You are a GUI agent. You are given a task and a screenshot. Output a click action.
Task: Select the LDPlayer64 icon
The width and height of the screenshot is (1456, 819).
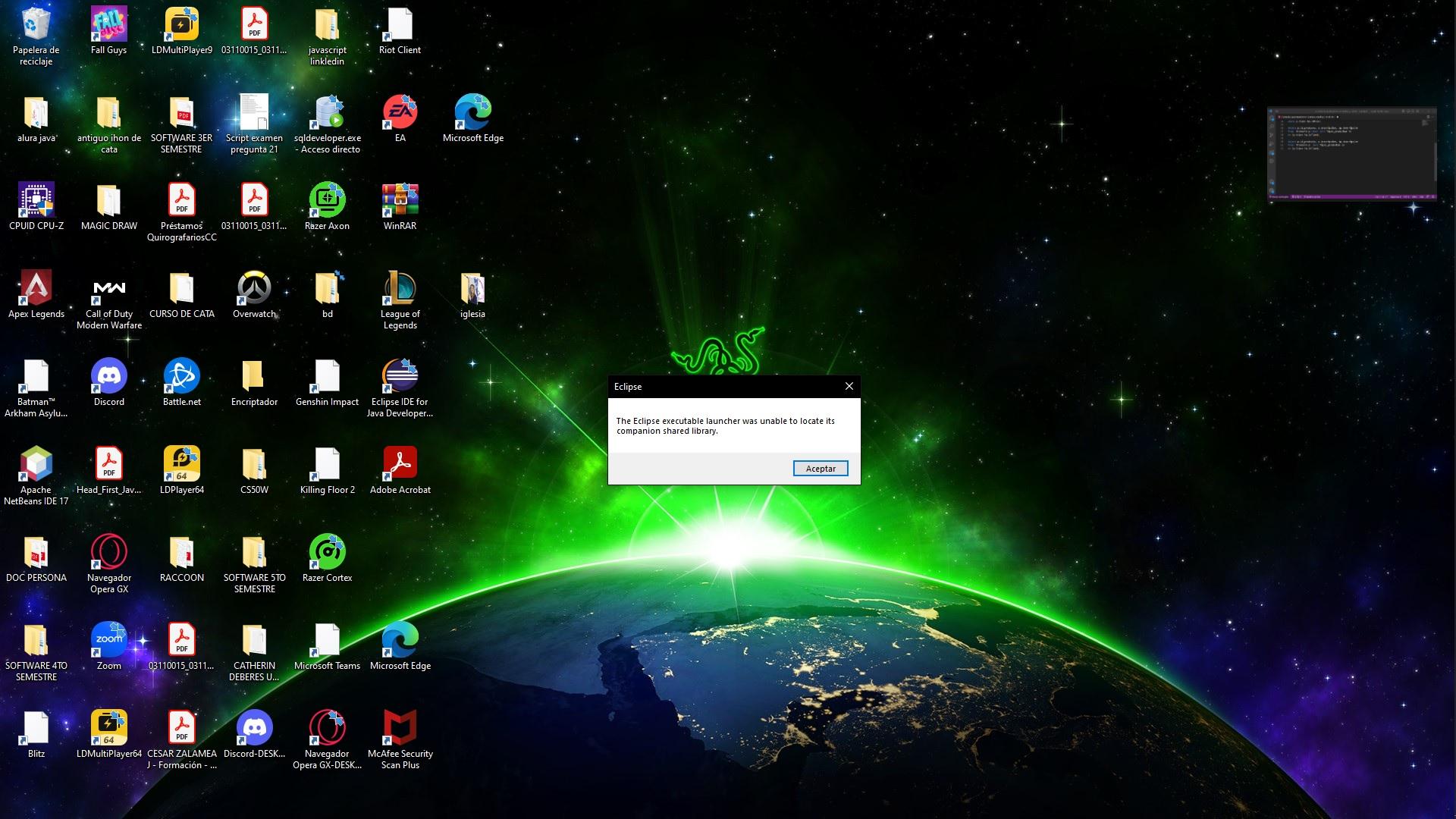181,470
